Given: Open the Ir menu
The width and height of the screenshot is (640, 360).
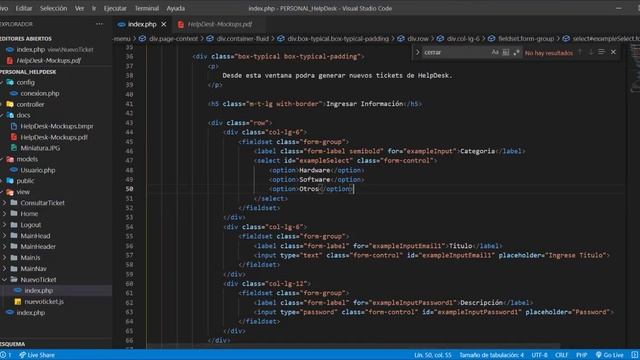Looking at the screenshot, I should pyautogui.click(x=94, y=8).
